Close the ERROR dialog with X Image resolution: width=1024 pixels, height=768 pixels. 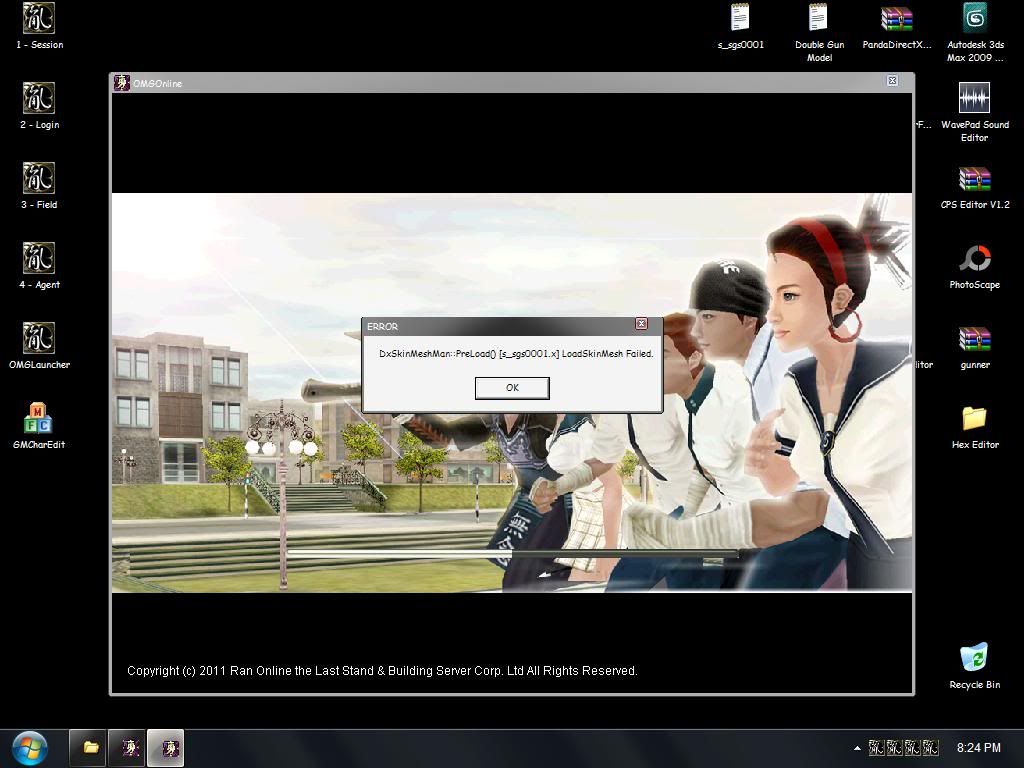tap(641, 324)
